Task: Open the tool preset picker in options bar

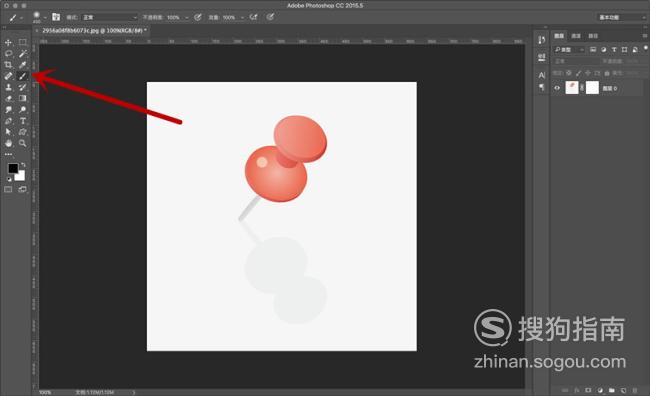Action: [15, 17]
